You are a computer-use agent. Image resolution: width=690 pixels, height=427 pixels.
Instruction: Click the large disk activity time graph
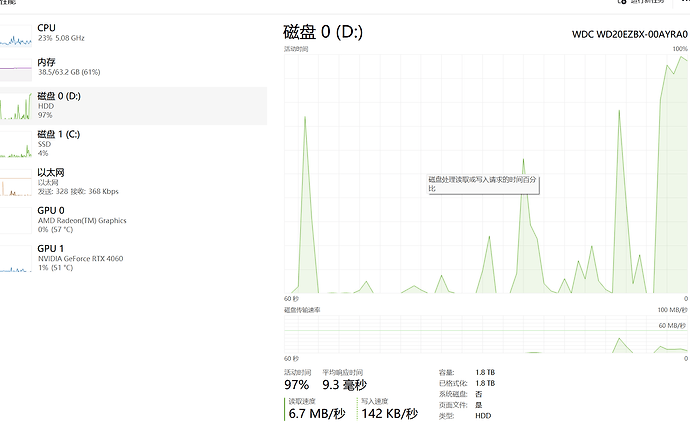(486, 174)
